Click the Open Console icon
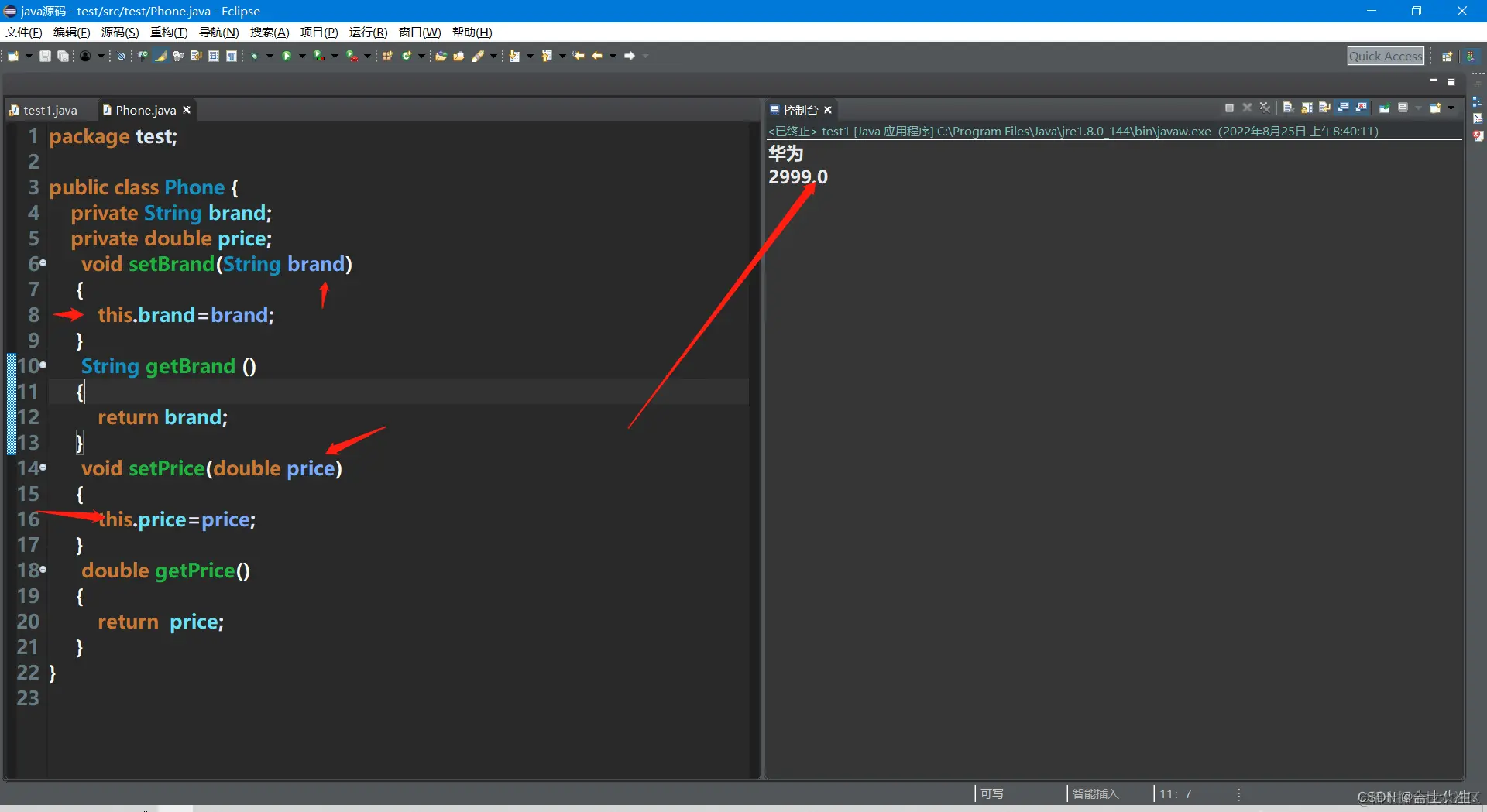 pos(1435,108)
